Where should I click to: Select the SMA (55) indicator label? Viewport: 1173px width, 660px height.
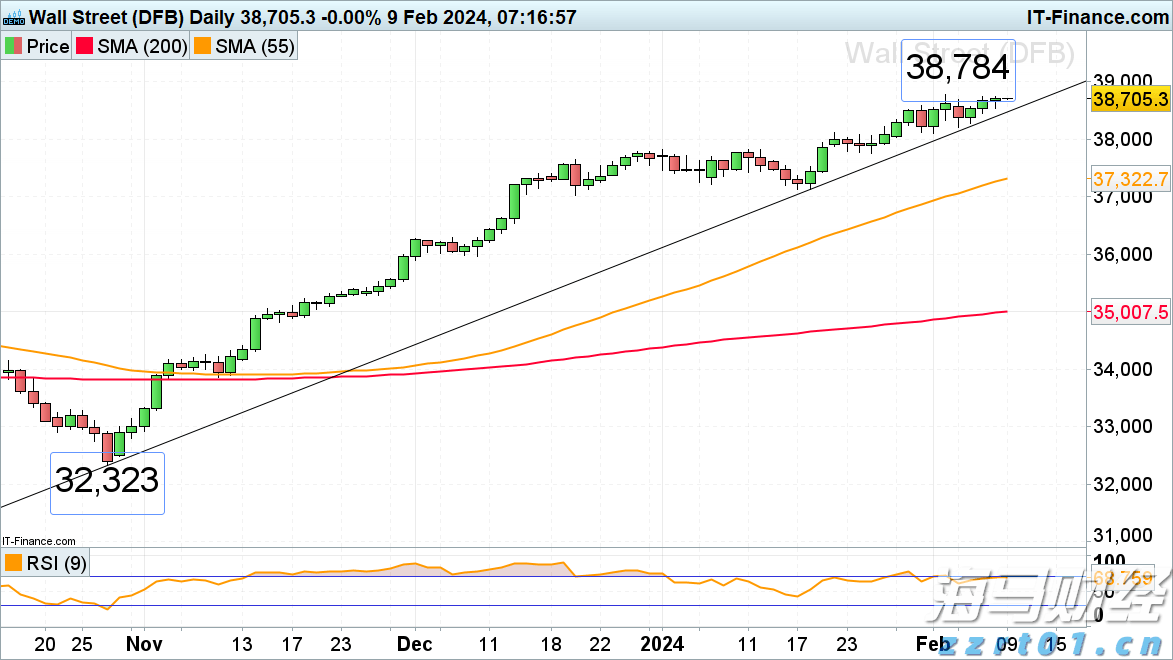pyautogui.click(x=254, y=47)
